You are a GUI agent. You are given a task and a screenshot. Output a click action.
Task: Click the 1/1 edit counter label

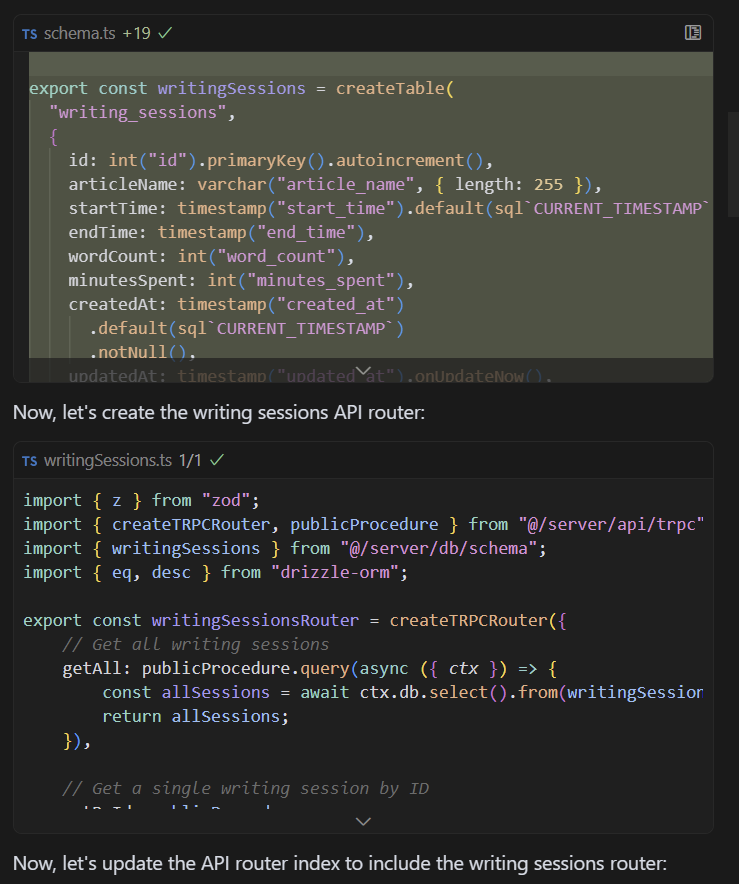tap(191, 461)
